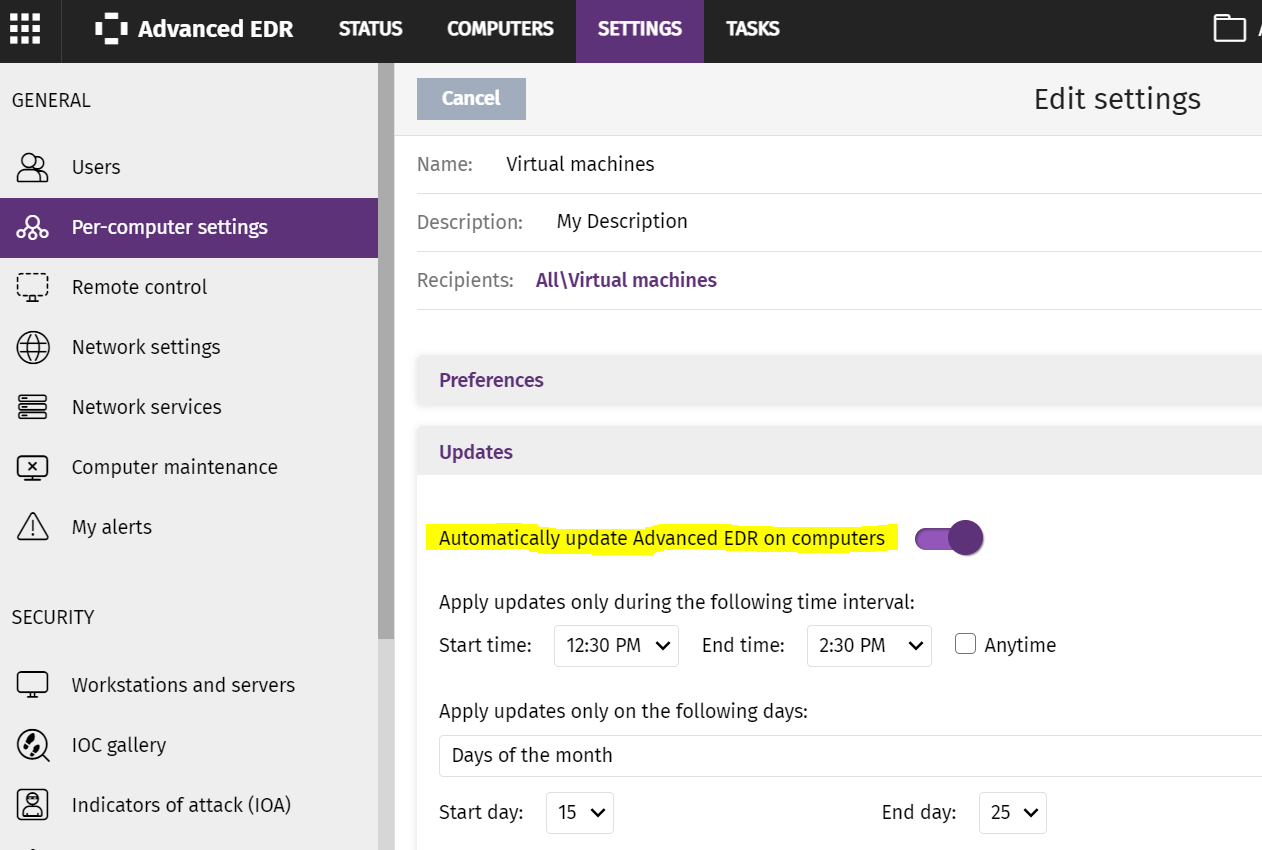Click the Network settings globe icon
The image size is (1262, 850).
(x=33, y=347)
